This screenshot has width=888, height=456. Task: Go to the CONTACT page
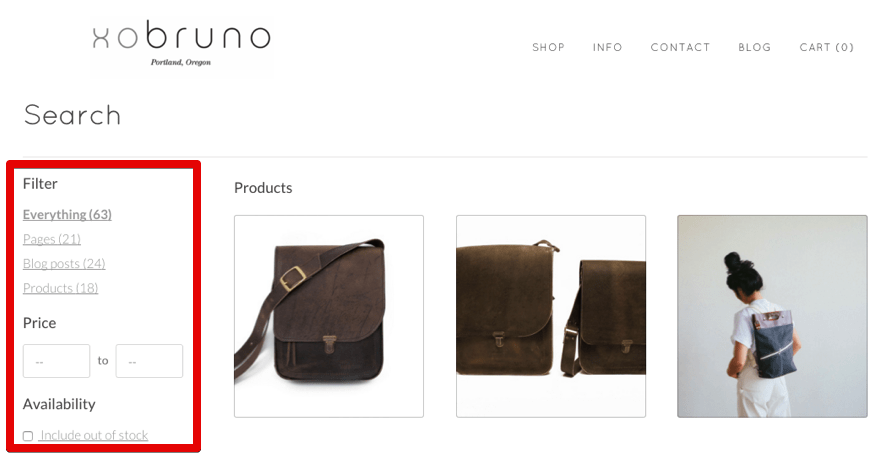(680, 47)
